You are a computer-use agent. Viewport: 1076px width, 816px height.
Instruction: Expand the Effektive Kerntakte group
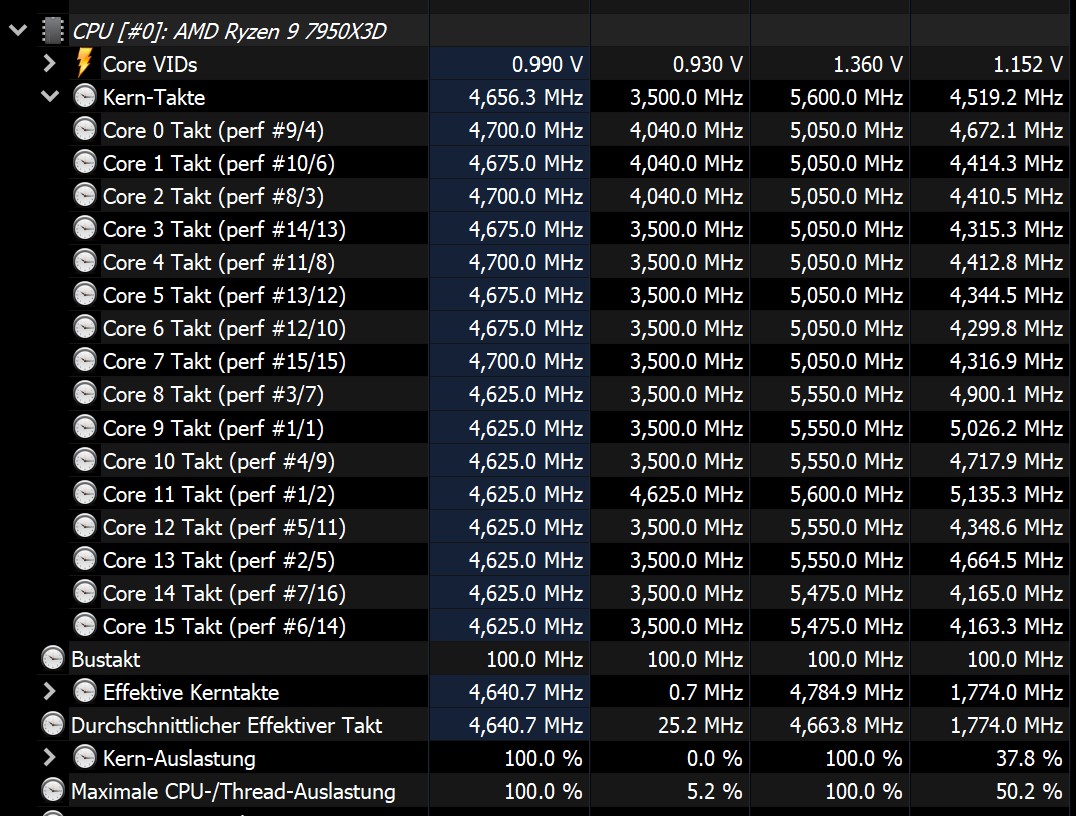[49, 691]
